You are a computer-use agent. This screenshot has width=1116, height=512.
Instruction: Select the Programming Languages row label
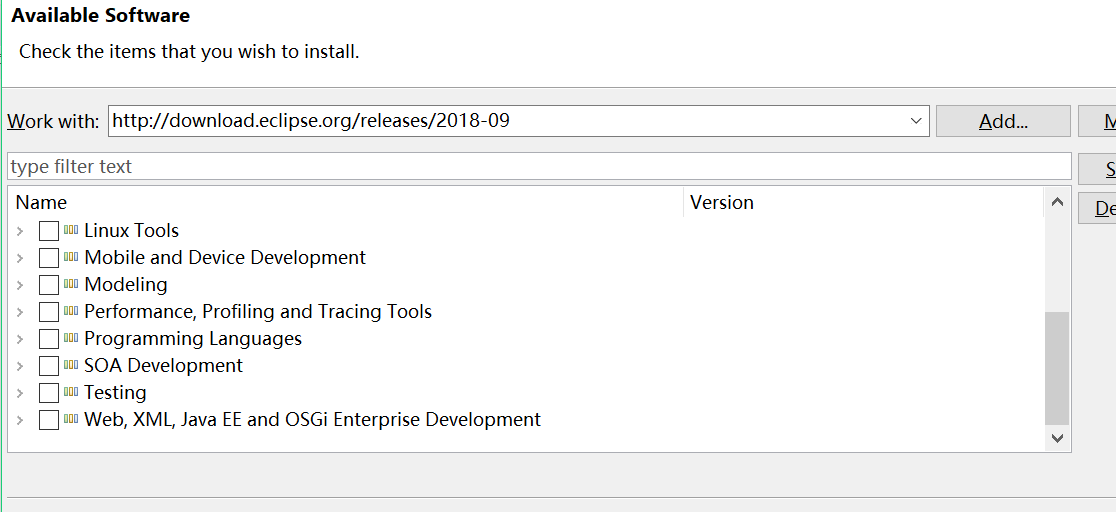pos(193,339)
